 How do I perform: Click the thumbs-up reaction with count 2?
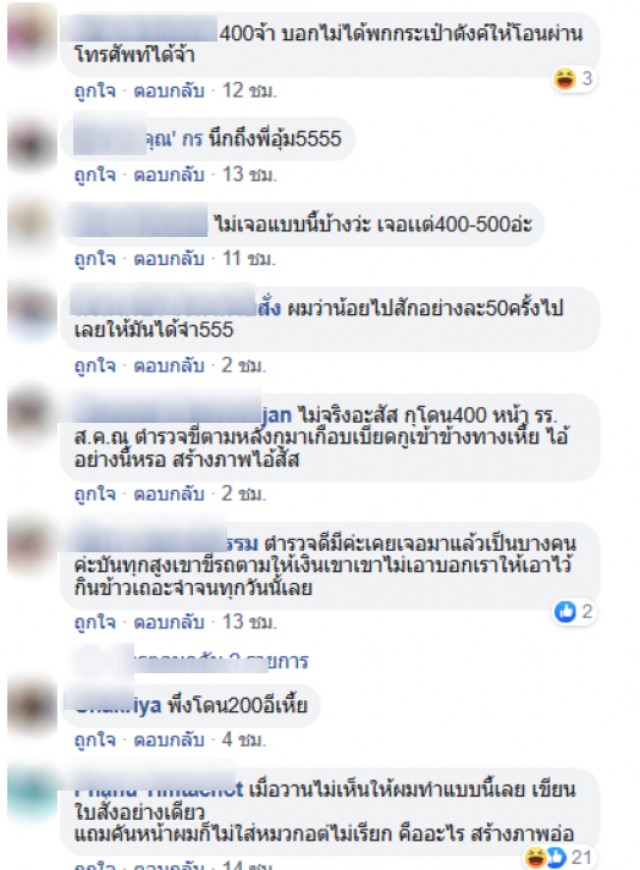[575, 611]
